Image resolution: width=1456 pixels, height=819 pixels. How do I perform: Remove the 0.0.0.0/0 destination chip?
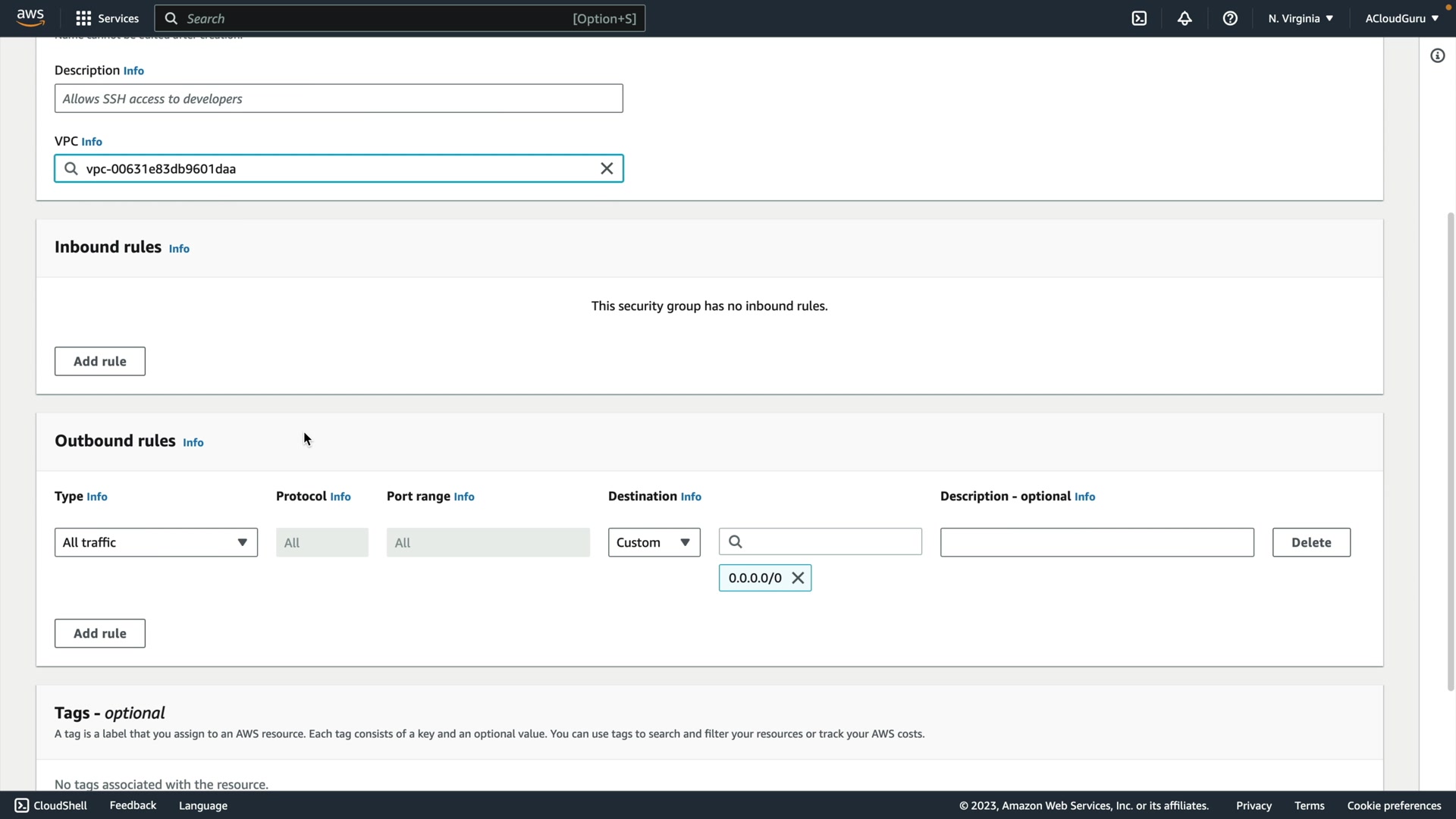coord(798,578)
